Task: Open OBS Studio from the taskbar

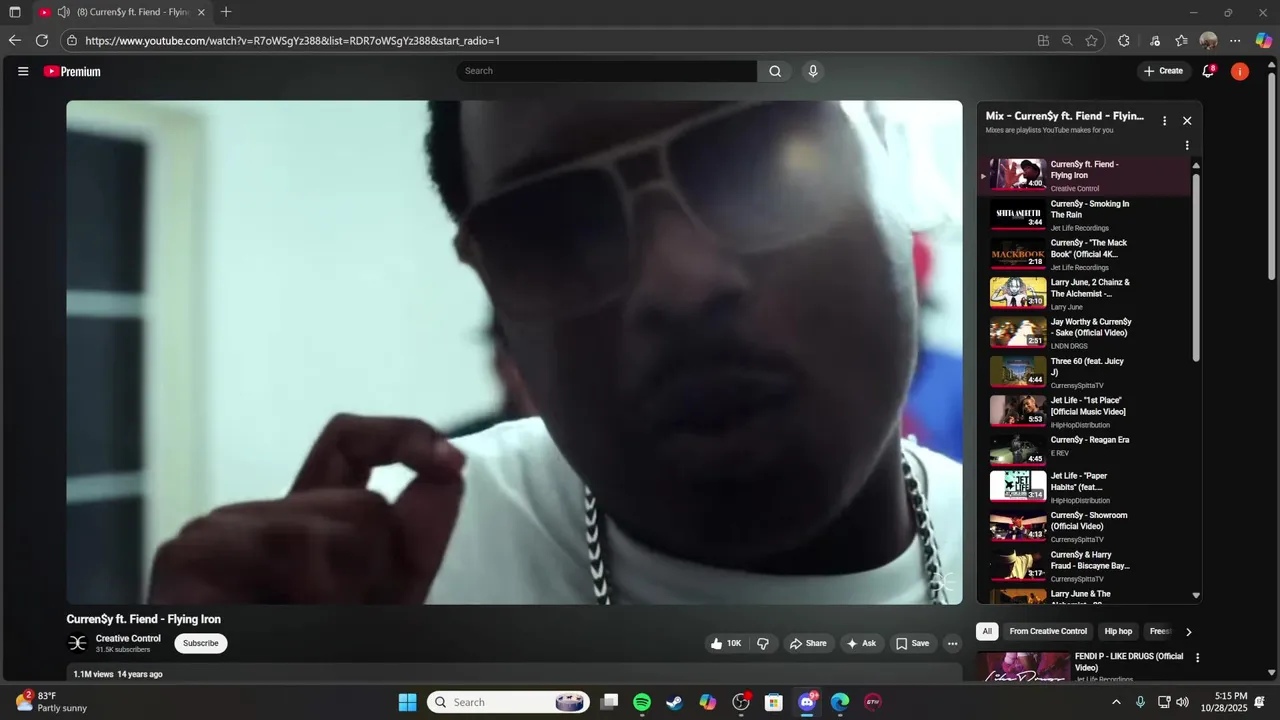Action: tap(741, 702)
